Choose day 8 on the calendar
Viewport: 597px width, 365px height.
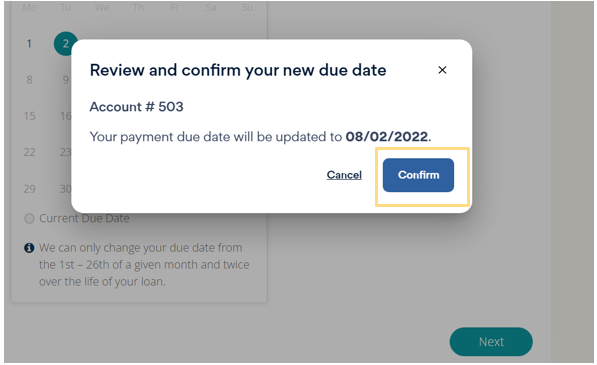pyautogui.click(x=29, y=80)
